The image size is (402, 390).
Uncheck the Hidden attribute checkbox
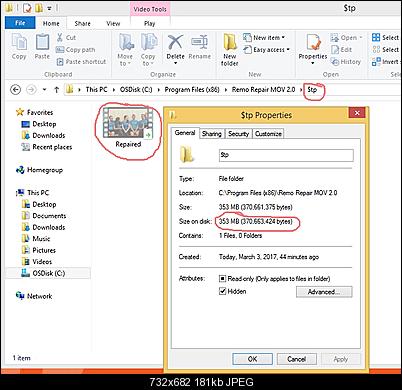(222, 291)
